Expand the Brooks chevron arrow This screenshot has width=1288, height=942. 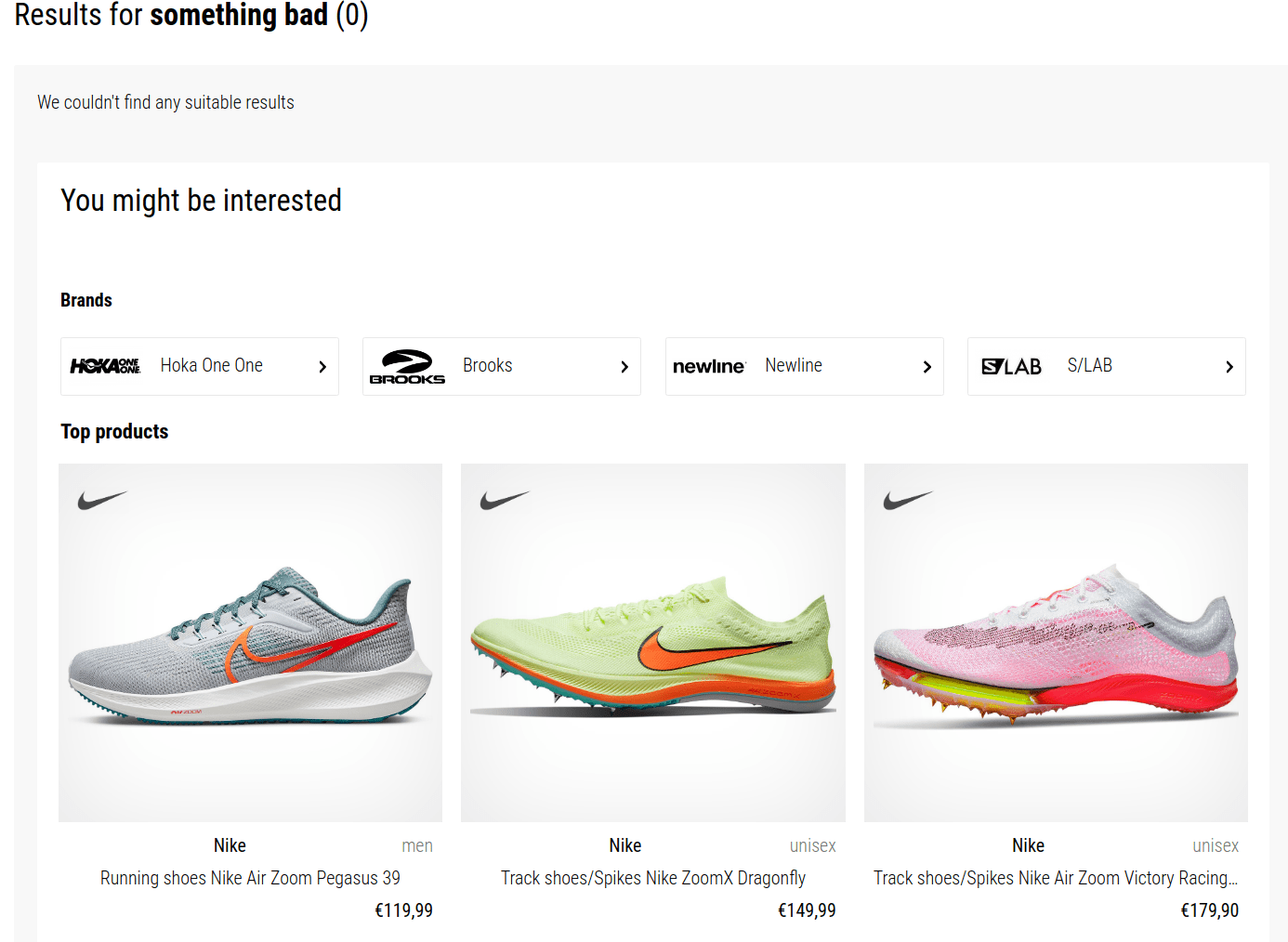tap(624, 367)
